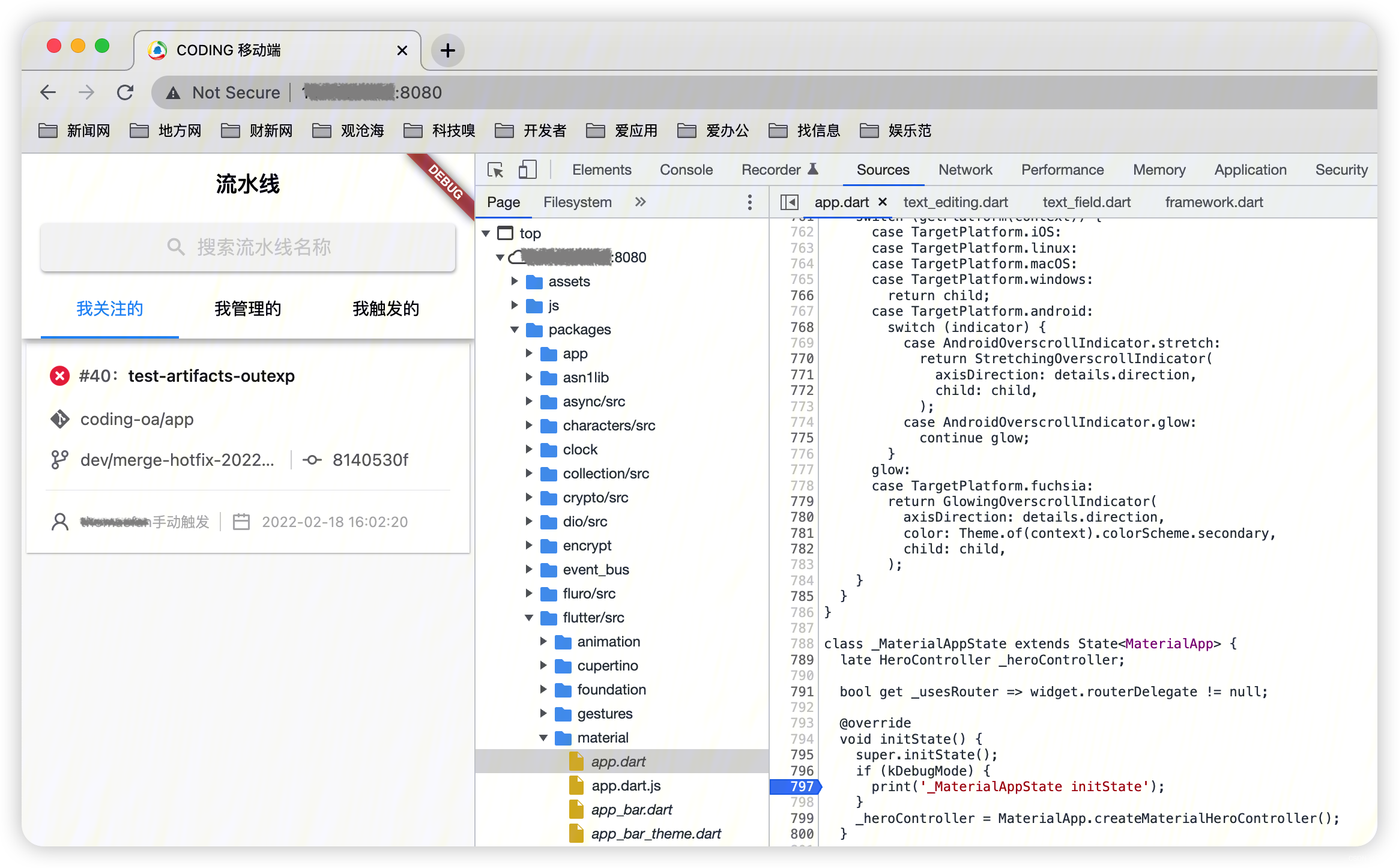
Task: Close the app.dart editor tab
Action: tap(883, 202)
